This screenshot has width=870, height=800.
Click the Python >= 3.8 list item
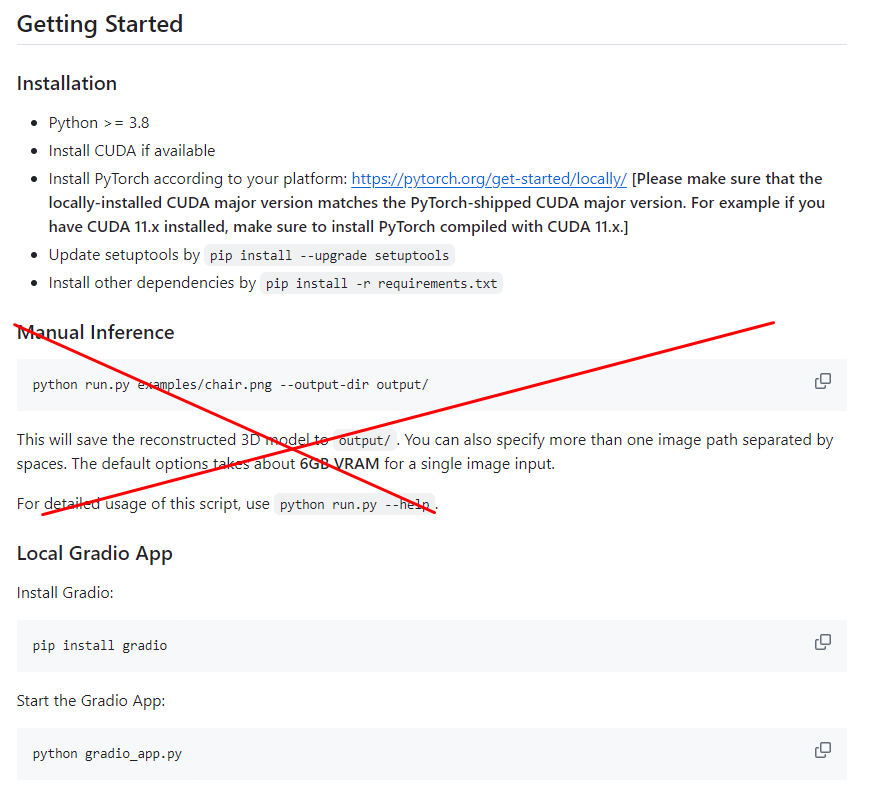click(99, 123)
